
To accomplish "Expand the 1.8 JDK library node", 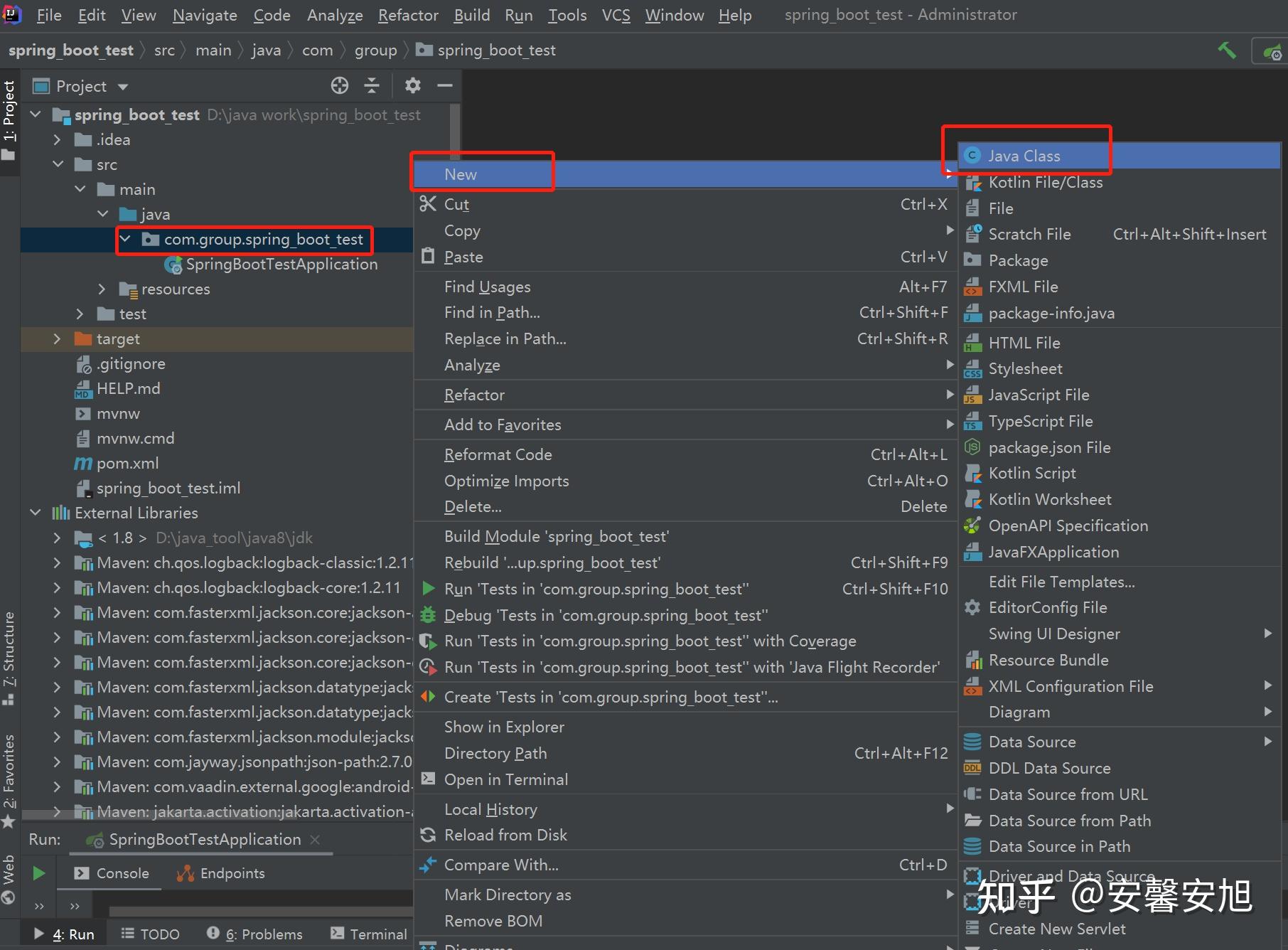I will tap(57, 538).
